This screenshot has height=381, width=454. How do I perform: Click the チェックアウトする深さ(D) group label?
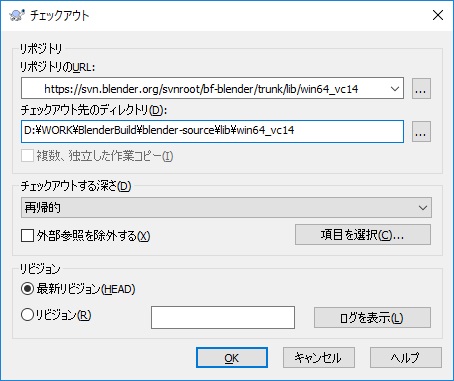pos(76,186)
